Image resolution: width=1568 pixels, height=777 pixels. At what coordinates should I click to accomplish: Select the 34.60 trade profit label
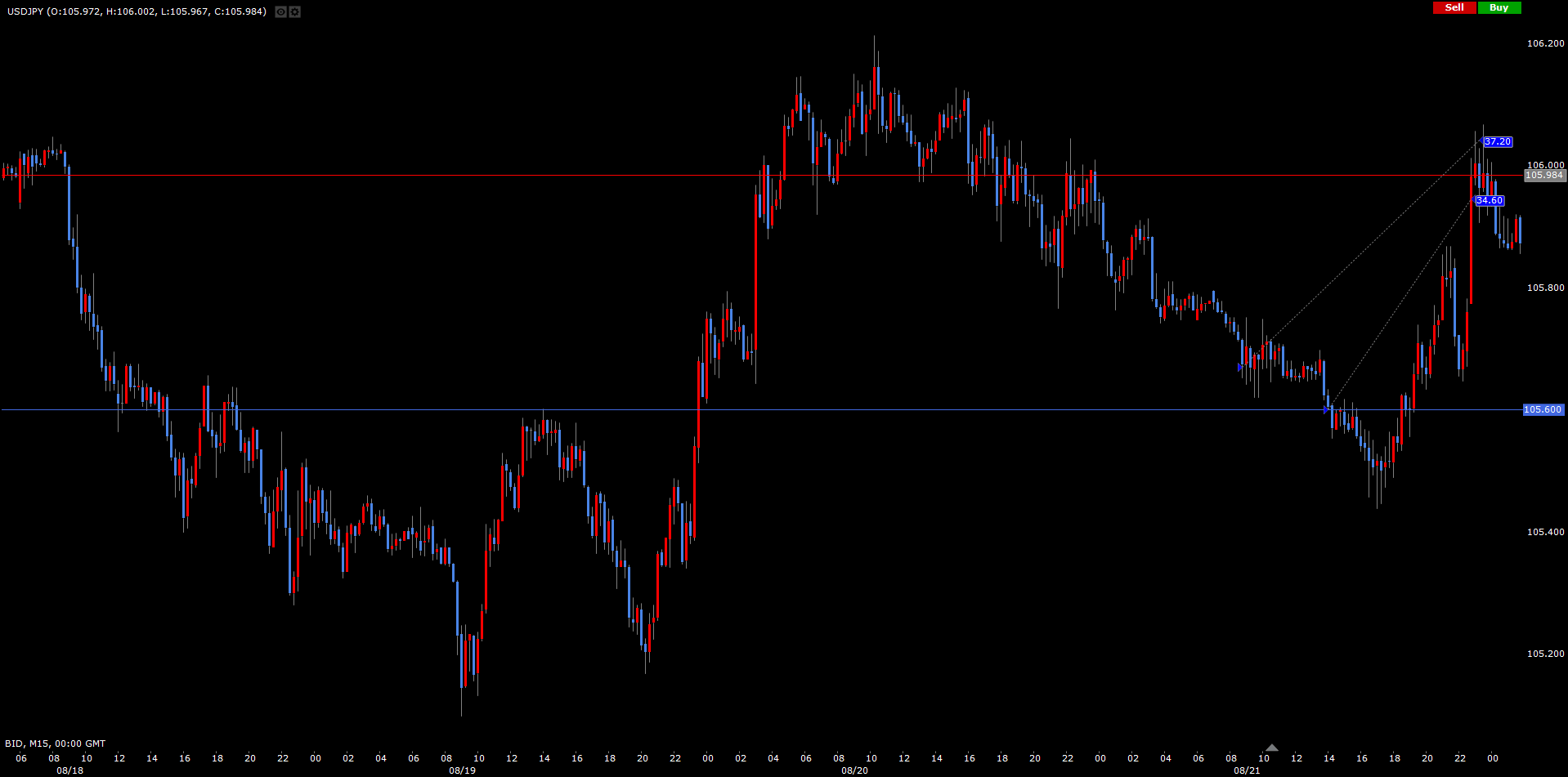(x=1490, y=200)
